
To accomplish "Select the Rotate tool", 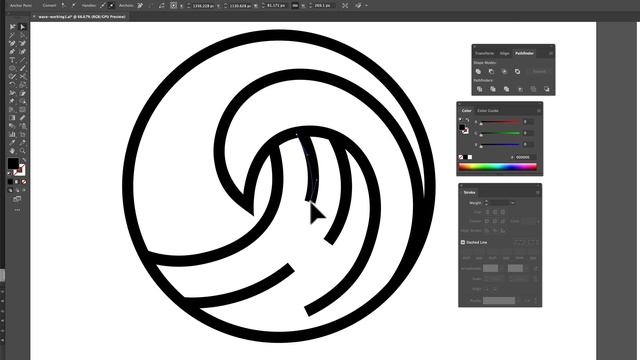I will [12, 85].
